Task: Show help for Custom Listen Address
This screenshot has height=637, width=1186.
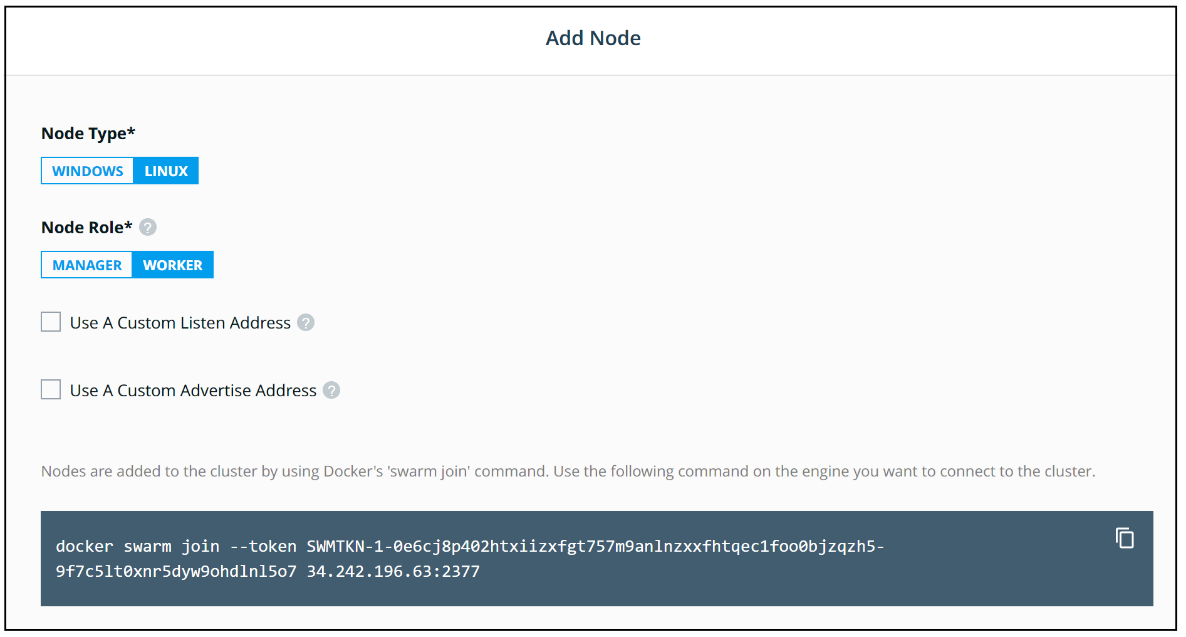Action: pyautogui.click(x=306, y=323)
